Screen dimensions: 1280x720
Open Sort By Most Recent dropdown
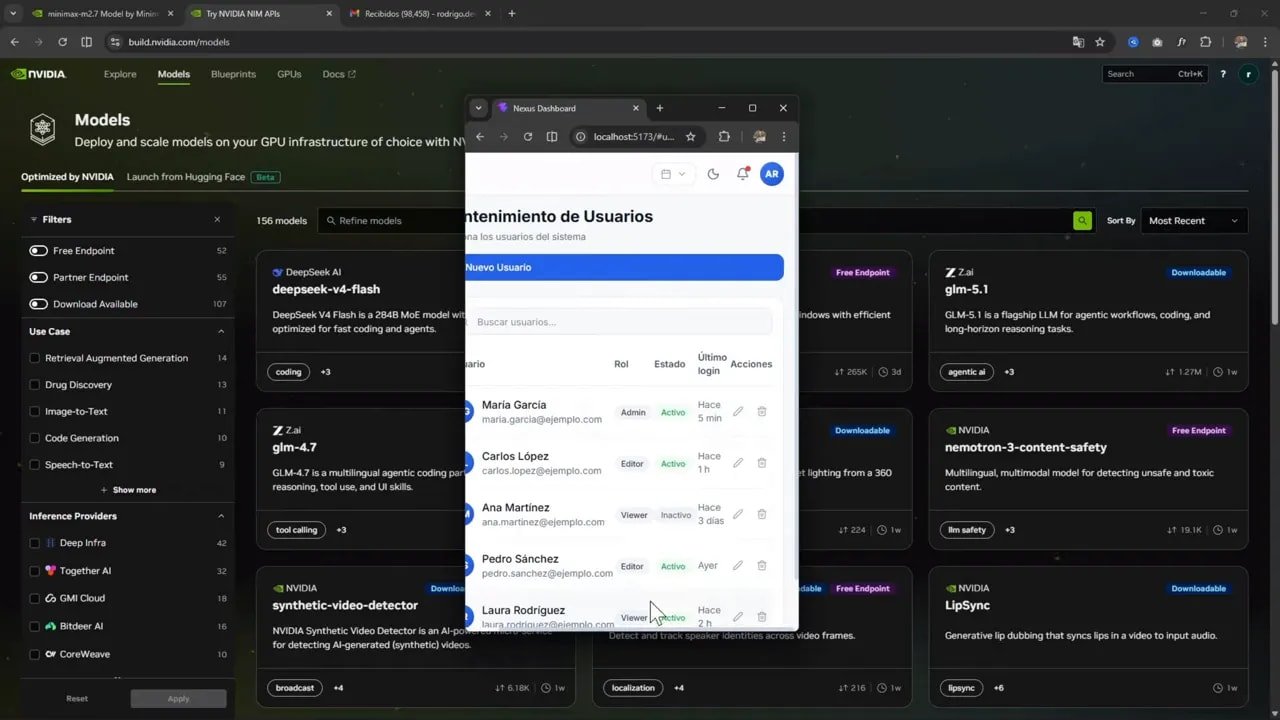pyautogui.click(x=1194, y=221)
